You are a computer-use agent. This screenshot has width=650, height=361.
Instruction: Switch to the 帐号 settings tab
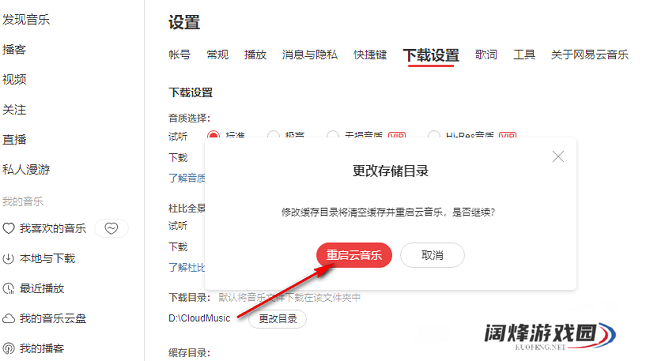[179, 55]
